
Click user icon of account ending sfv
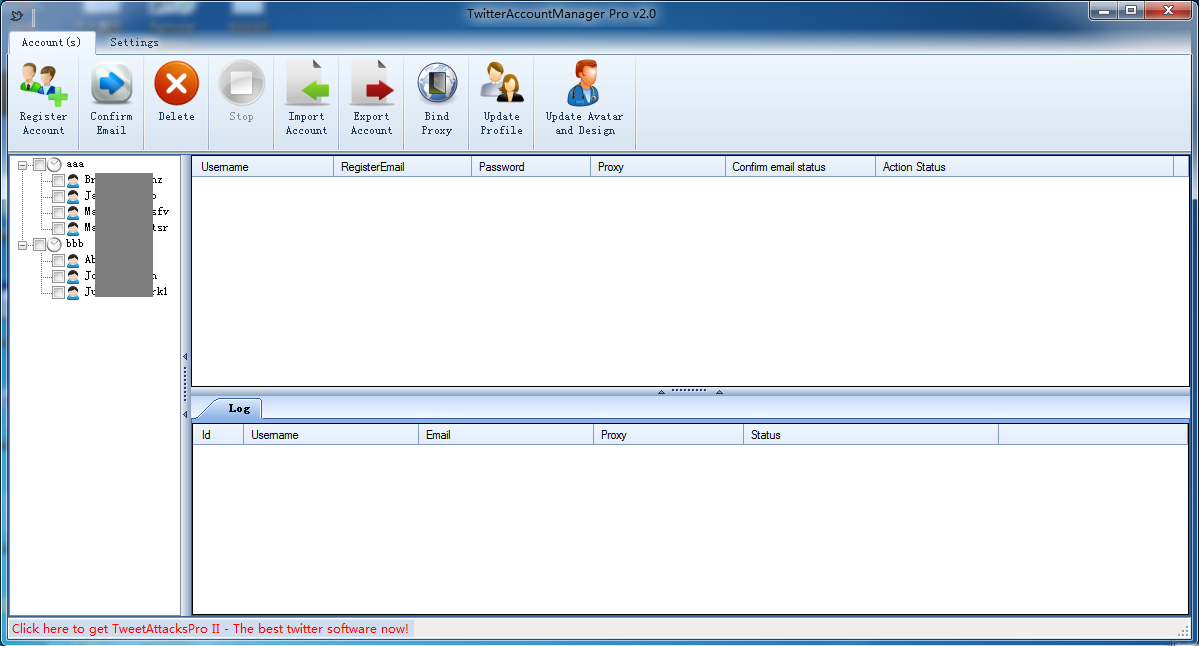coord(73,213)
